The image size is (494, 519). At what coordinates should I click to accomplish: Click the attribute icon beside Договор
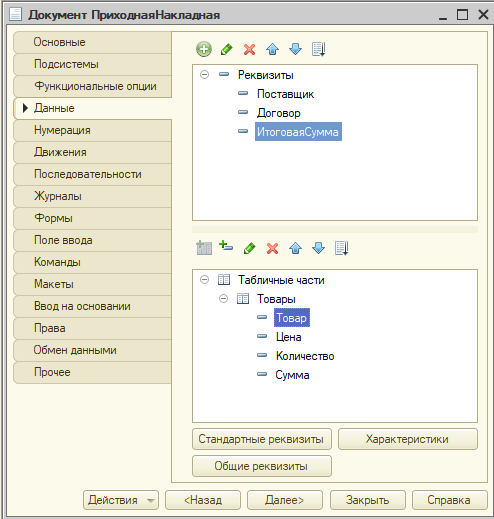(243, 112)
